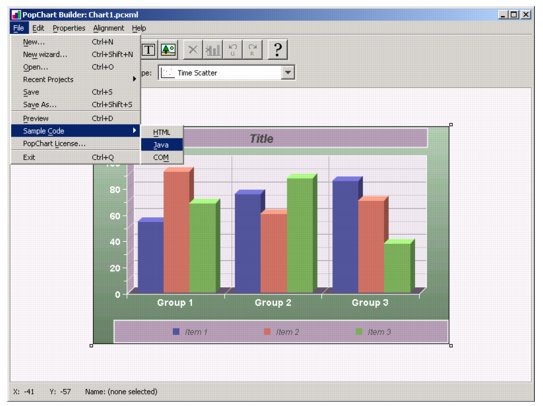Open help with the question mark icon

277,50
